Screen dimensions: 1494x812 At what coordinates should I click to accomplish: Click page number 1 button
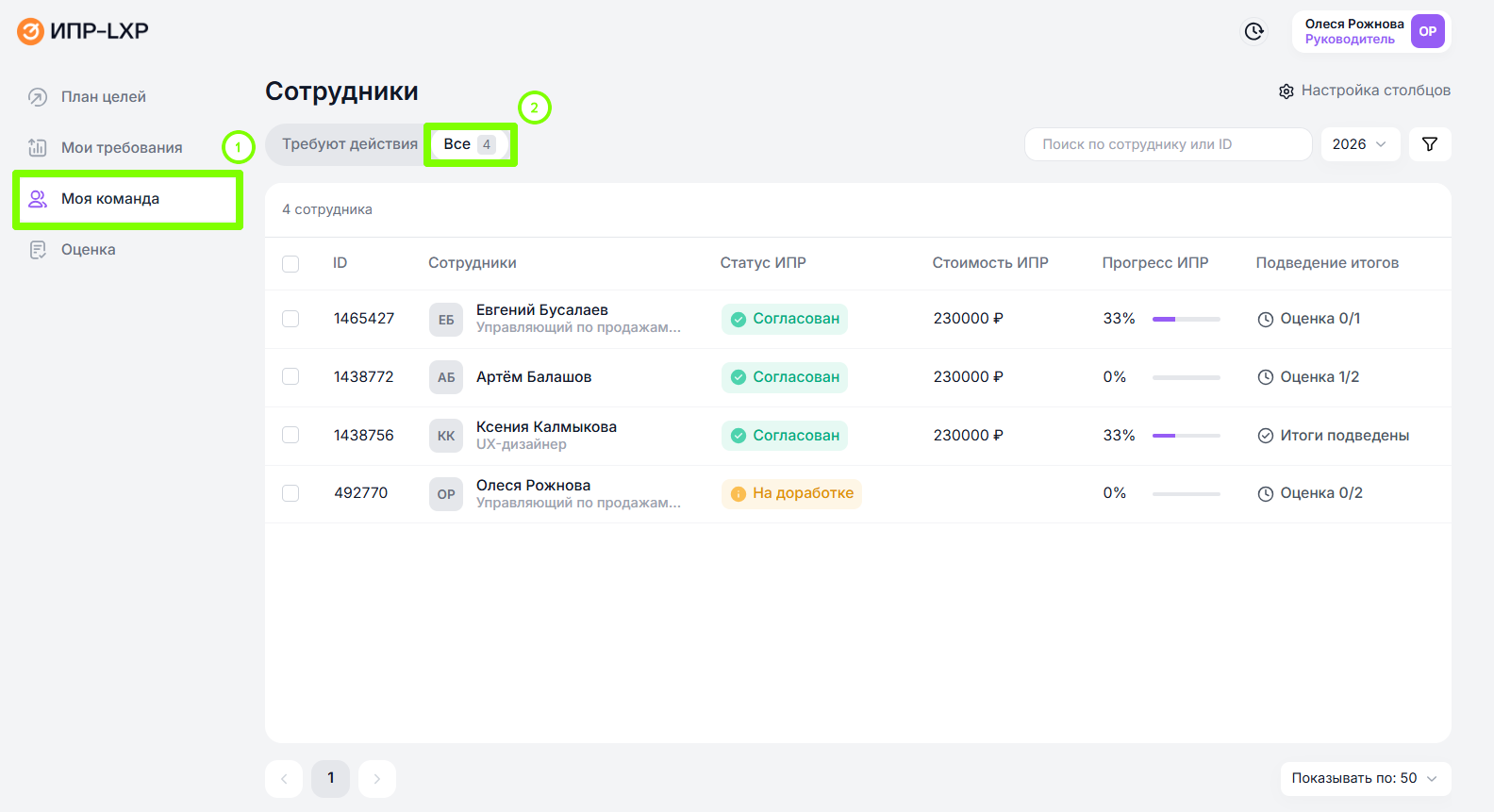[x=330, y=779]
